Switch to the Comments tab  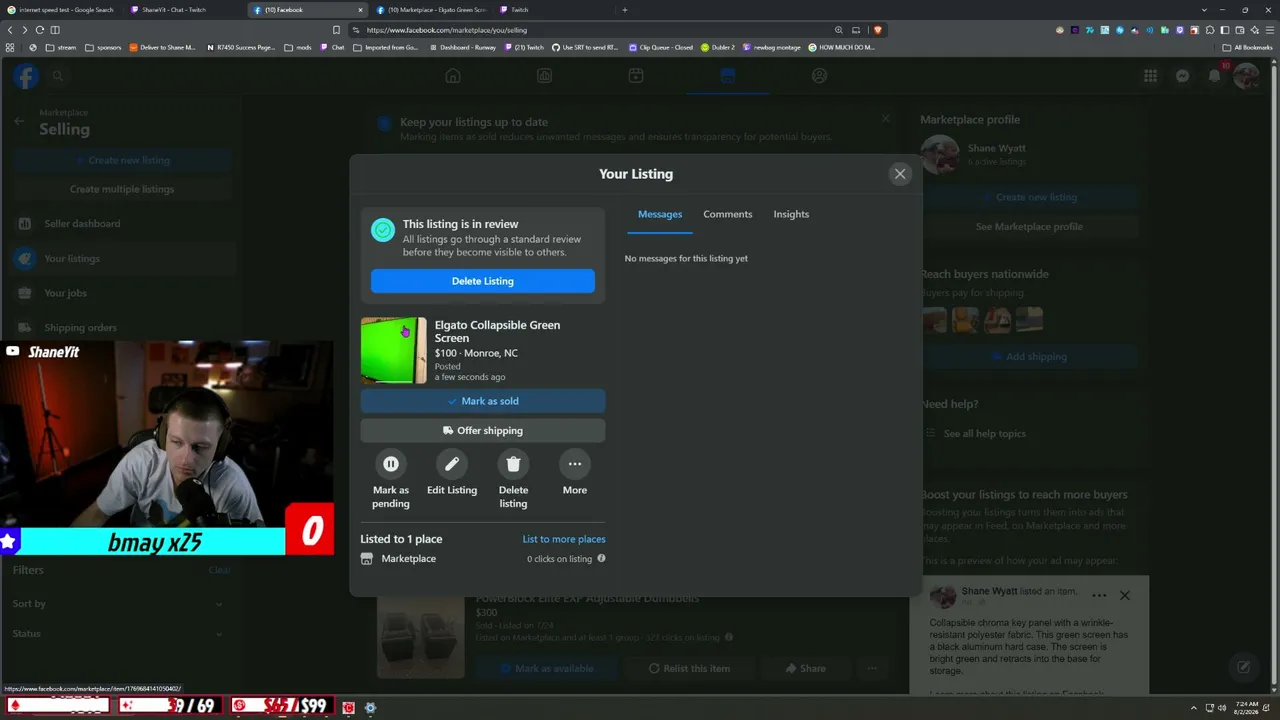[x=728, y=214]
